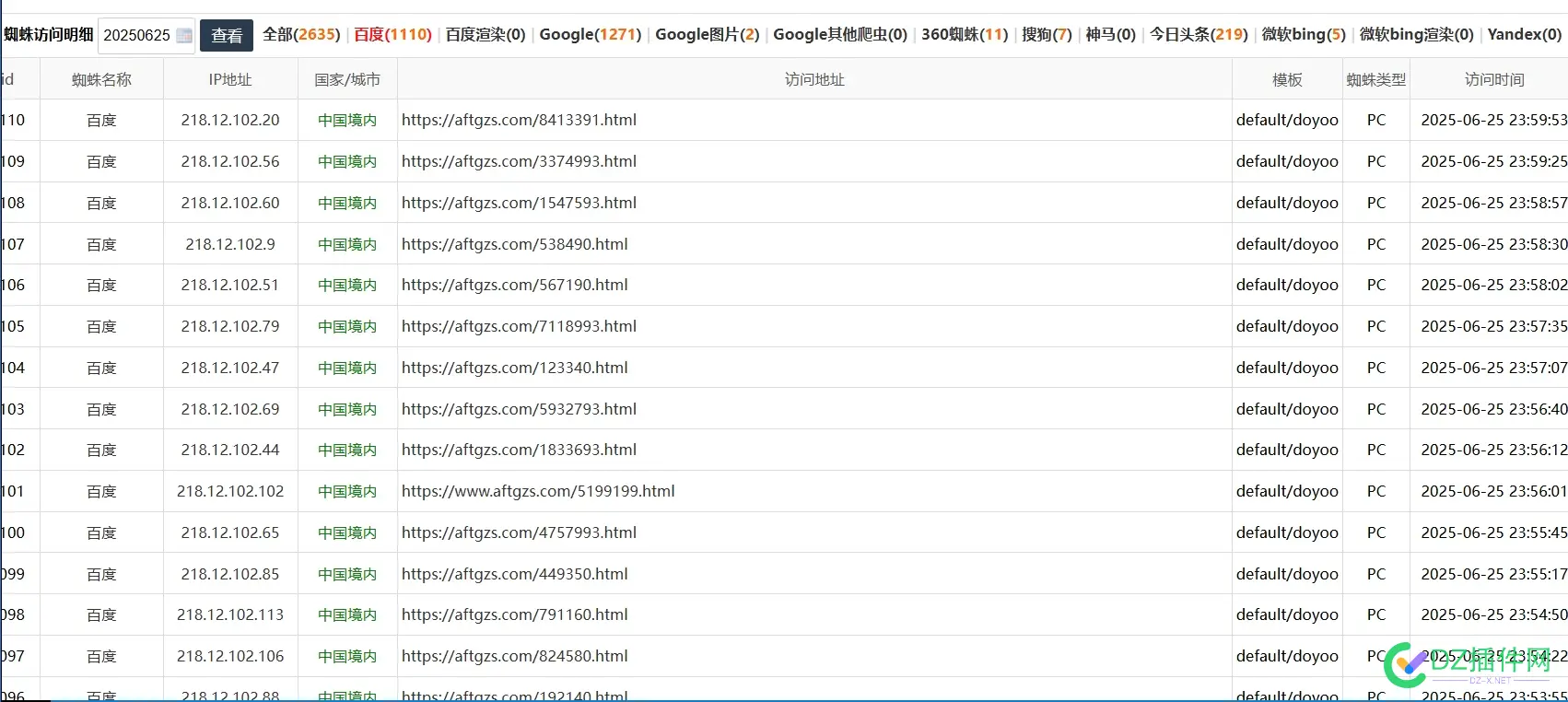Viewport: 1568px width, 702px height.
Task: Open the URL aftgzs.com/8413391.html
Action: coord(519,120)
